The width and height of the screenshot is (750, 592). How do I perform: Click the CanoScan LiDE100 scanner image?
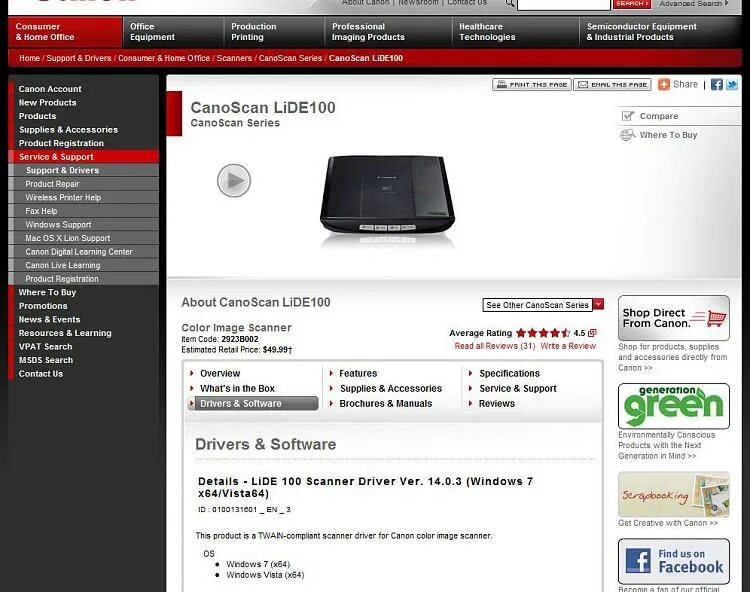(387, 195)
